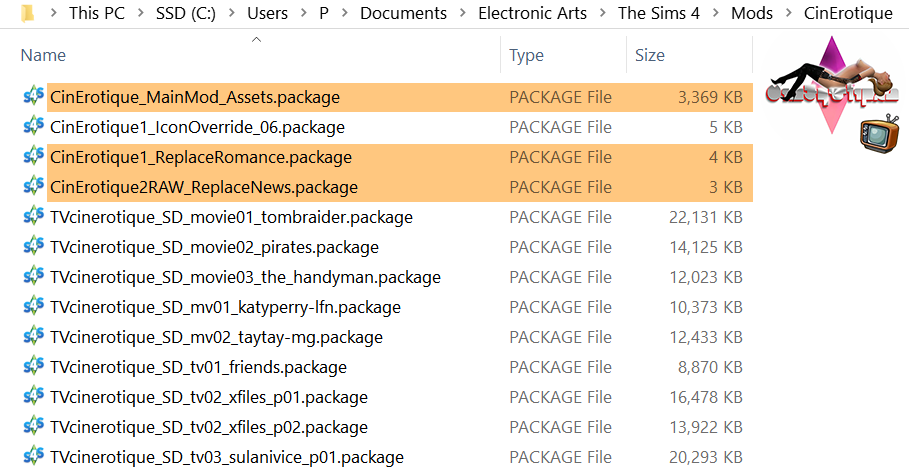Click the Sims icon beside movie03_the_handyman package
Image resolution: width=909 pixels, height=475 pixels.
point(34,277)
